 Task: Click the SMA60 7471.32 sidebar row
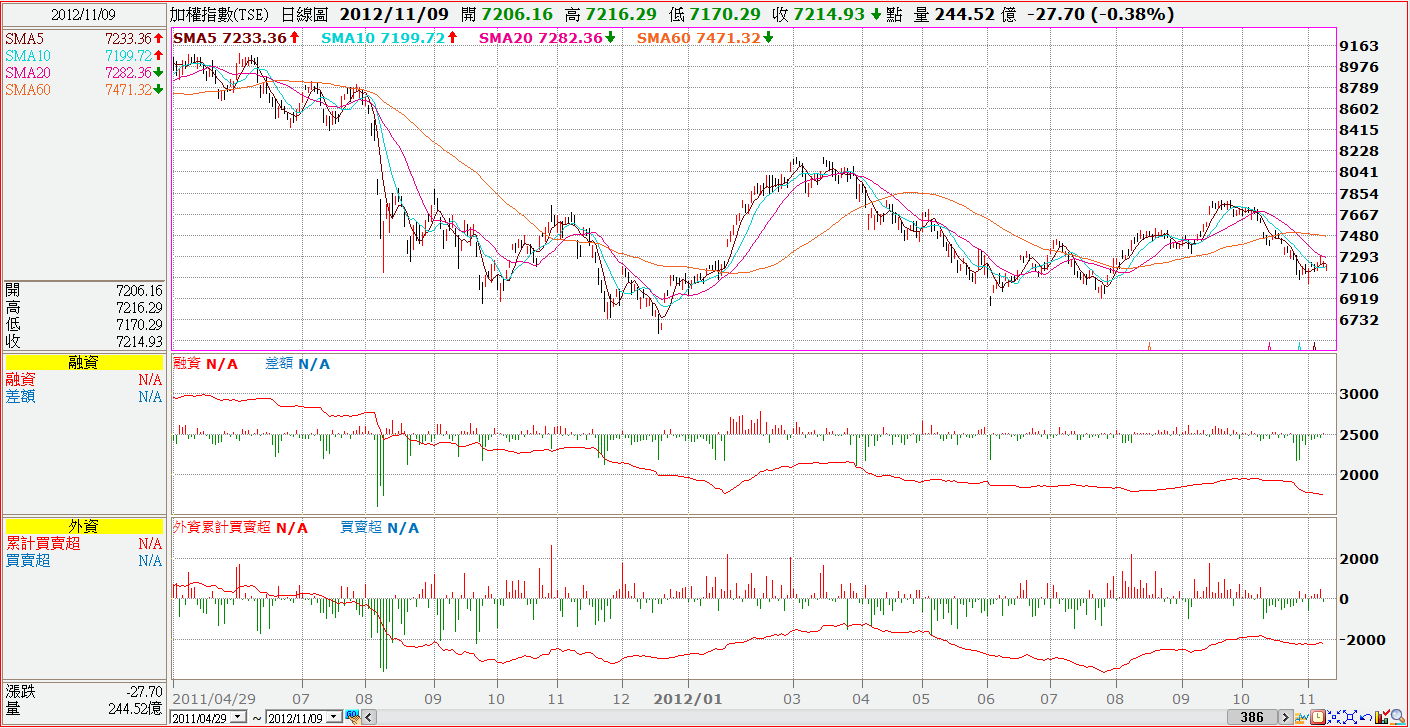(x=83, y=89)
